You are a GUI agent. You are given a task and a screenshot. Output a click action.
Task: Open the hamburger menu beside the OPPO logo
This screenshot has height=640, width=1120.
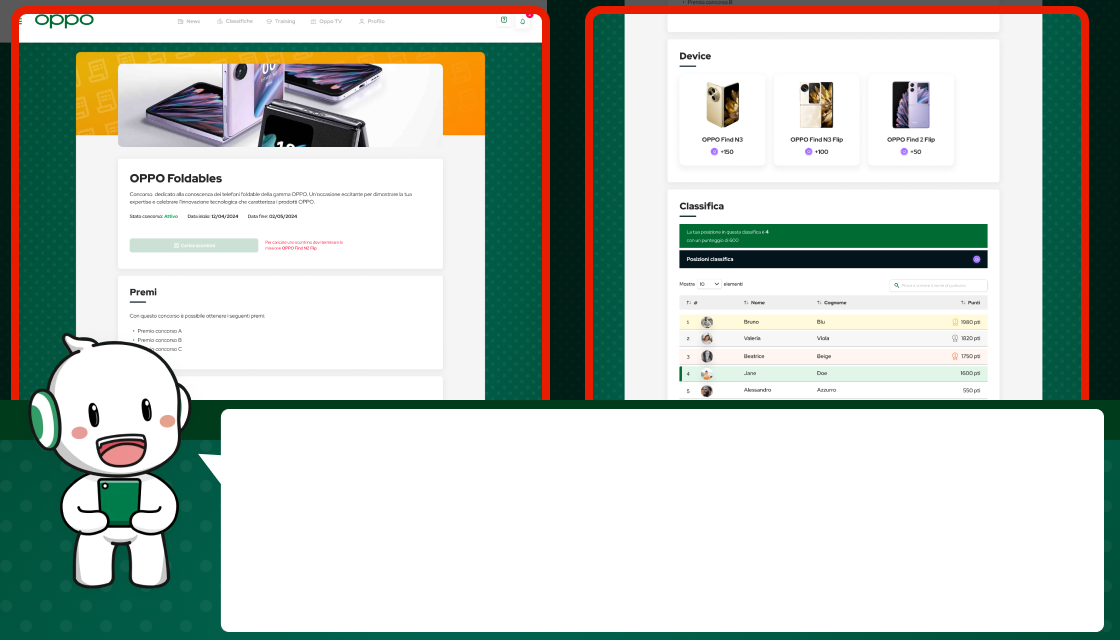21,21
